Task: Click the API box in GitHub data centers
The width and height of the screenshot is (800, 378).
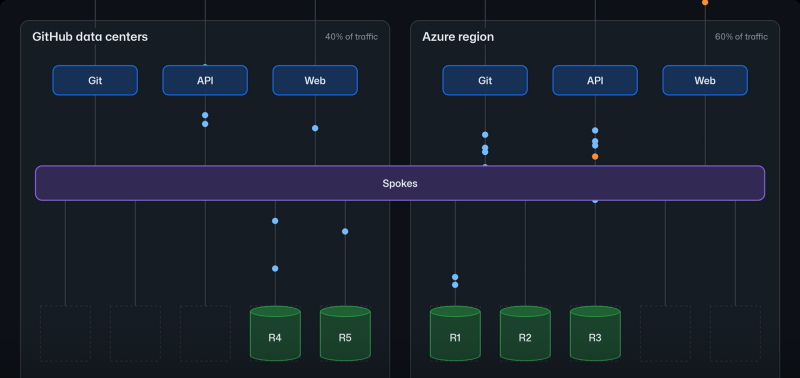Action: tap(205, 80)
